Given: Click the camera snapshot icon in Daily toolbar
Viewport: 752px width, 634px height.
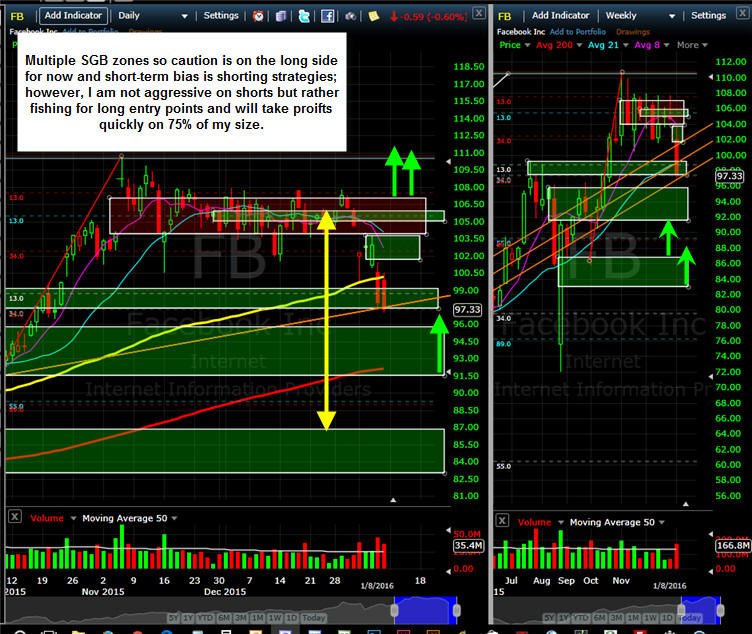Looking at the screenshot, I should point(351,16).
